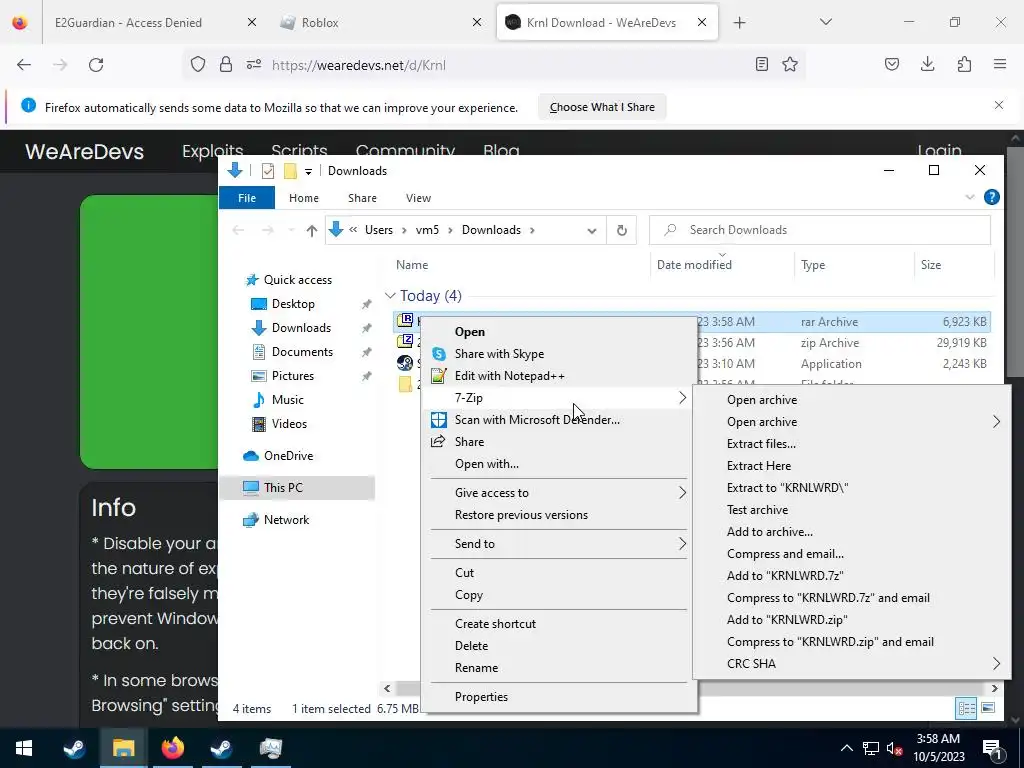The width and height of the screenshot is (1024, 768).
Task: Expand the Explorer ribbon chevron
Action: (x=970, y=197)
